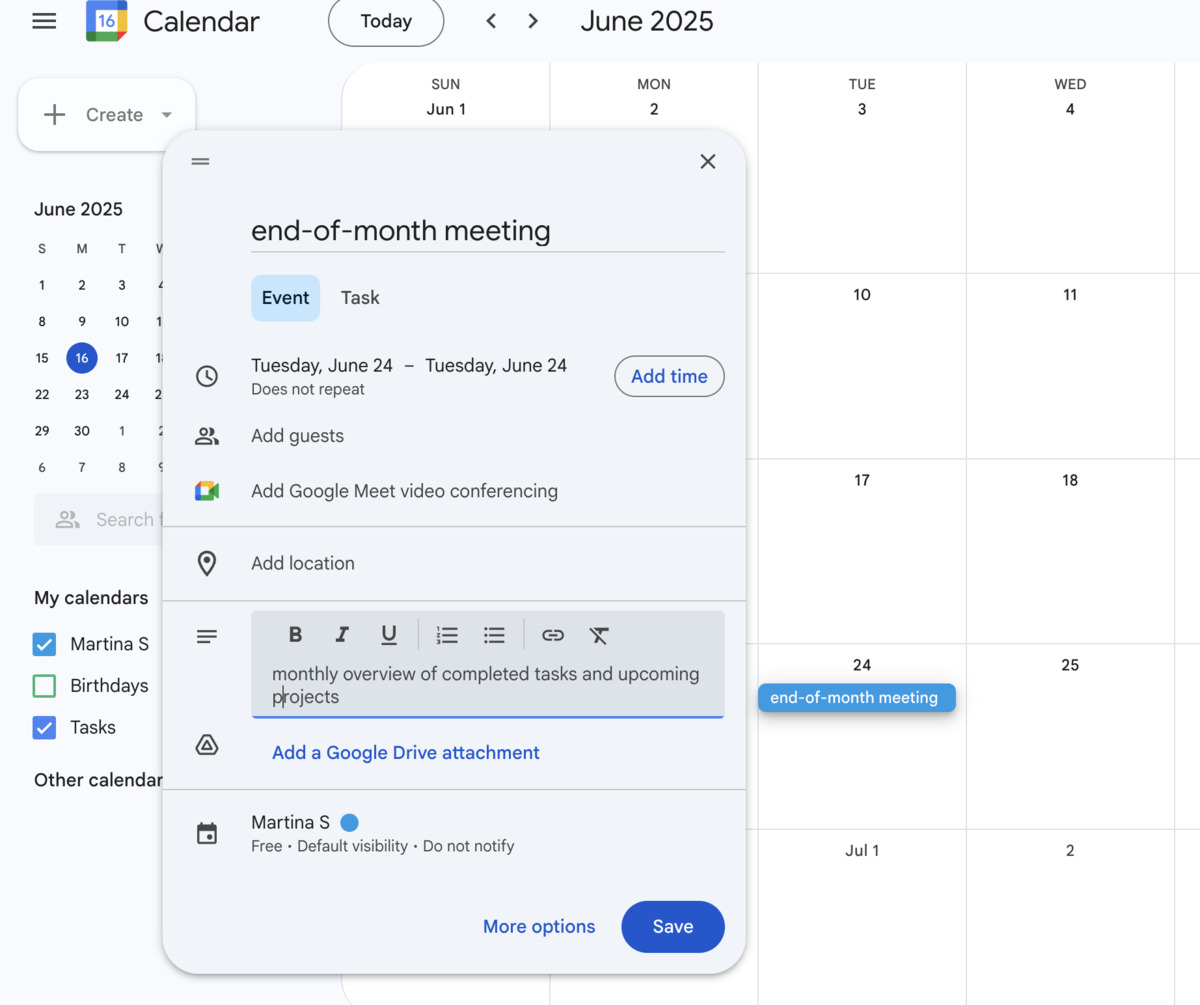Click the blue calendar color dot
Image resolution: width=1200 pixels, height=1005 pixels.
(x=349, y=823)
